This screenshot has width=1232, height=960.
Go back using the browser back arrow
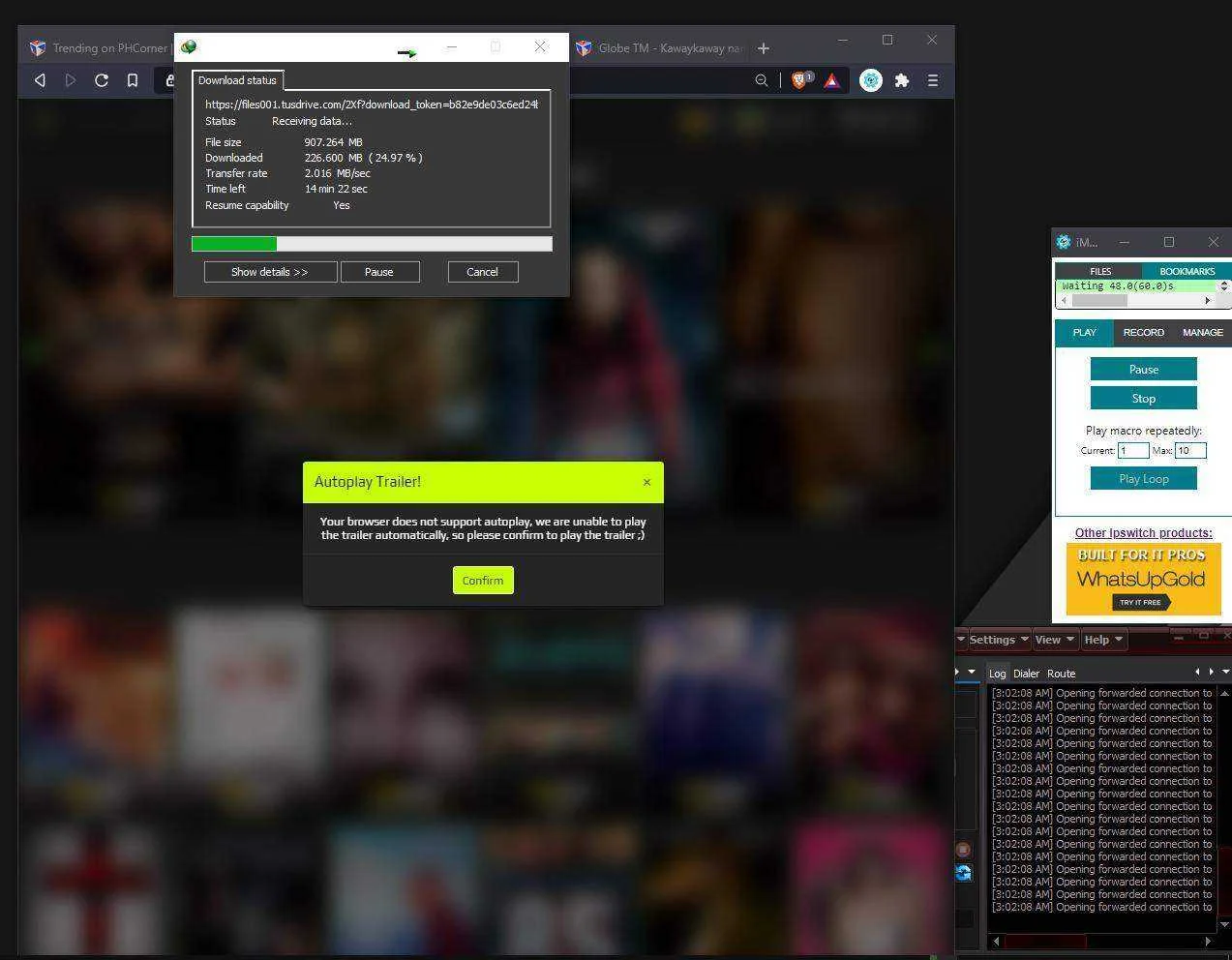[x=40, y=80]
